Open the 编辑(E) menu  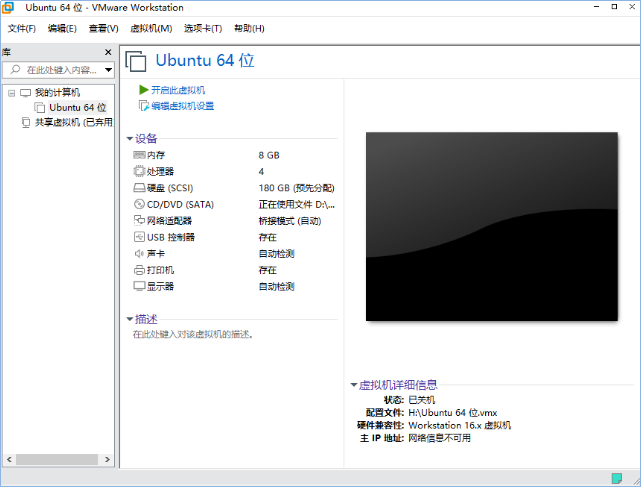[x=62, y=28]
